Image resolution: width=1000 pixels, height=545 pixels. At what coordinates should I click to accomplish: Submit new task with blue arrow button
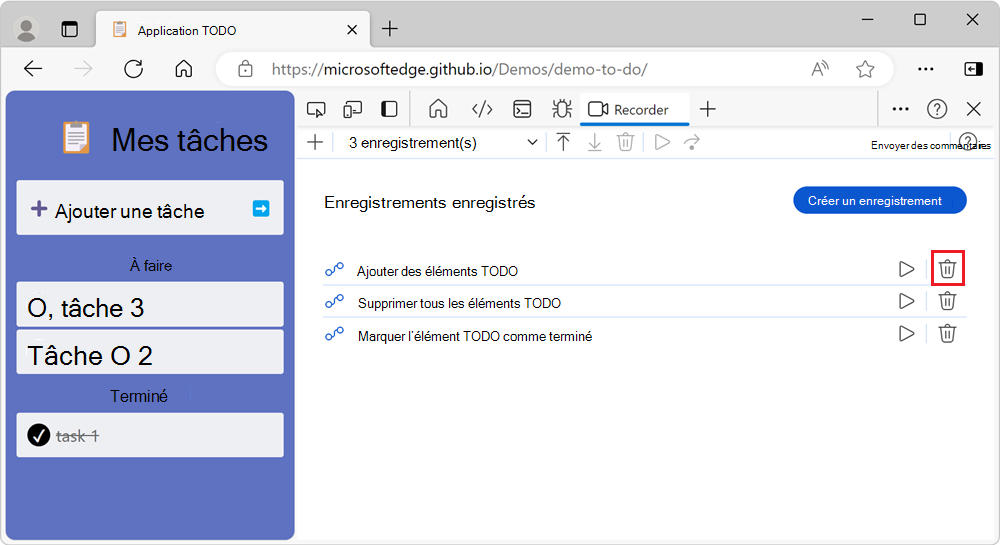pyautogui.click(x=261, y=208)
